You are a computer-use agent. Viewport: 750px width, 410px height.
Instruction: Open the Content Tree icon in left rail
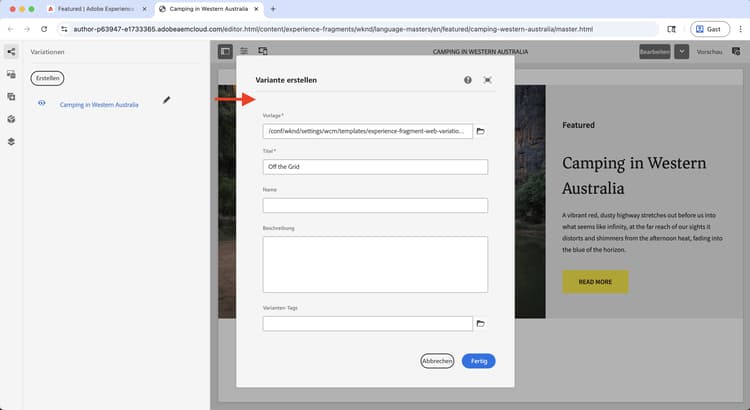pos(11,119)
